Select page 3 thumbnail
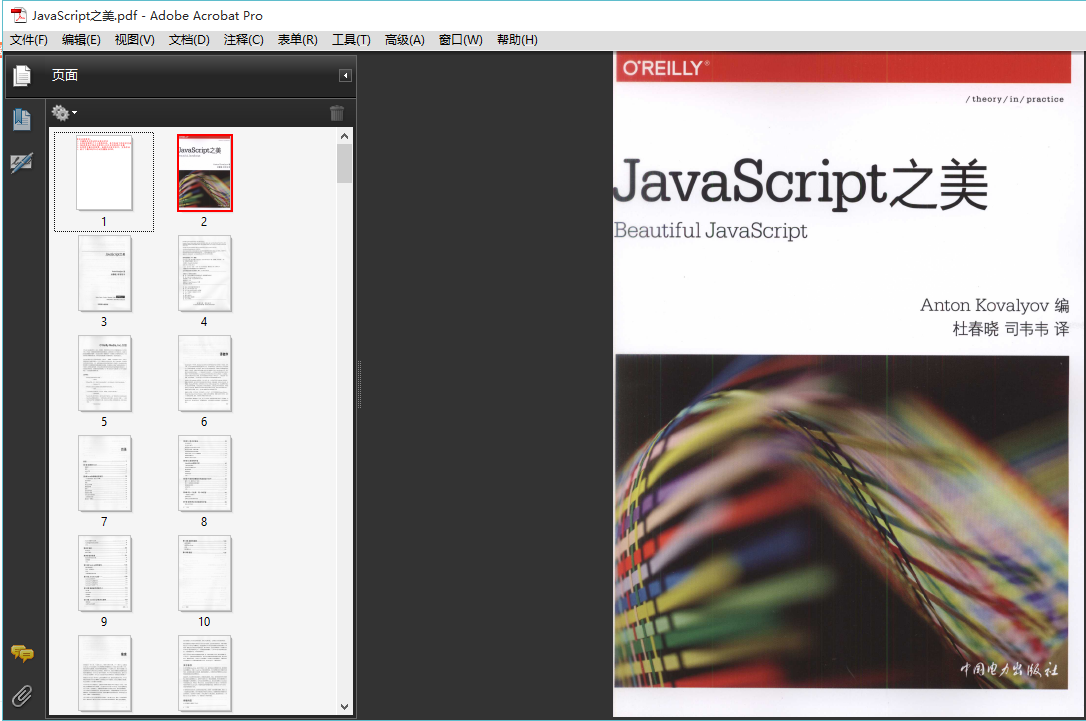 (x=105, y=274)
